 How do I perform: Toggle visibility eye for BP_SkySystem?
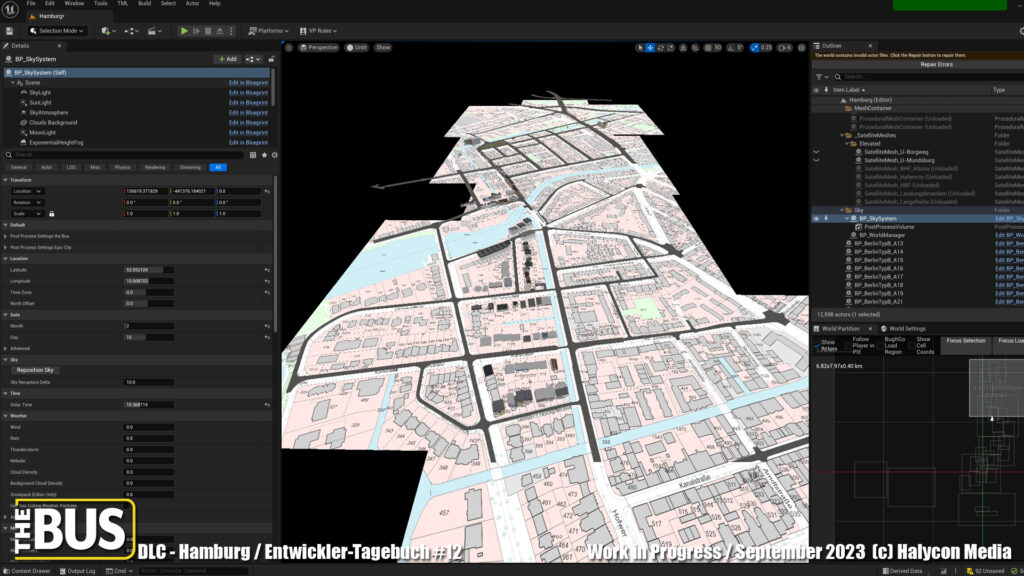816,218
